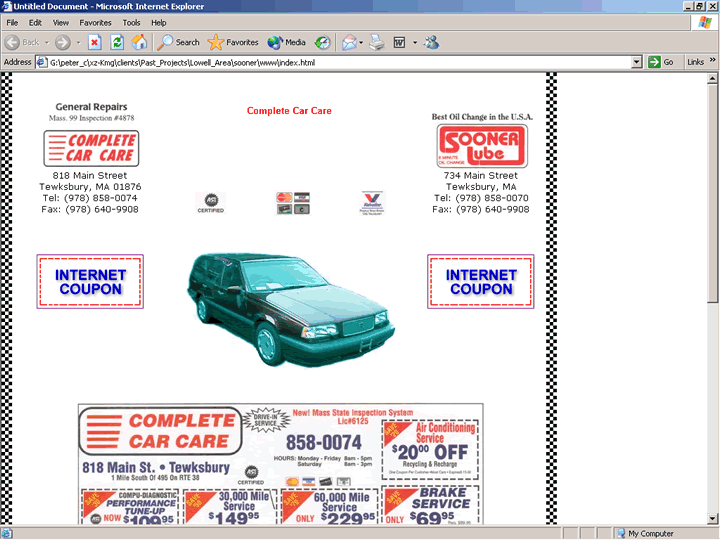Open the left Internet Coupon under Complete Car Care
Viewport: 720px width, 540px height.
click(x=90, y=281)
